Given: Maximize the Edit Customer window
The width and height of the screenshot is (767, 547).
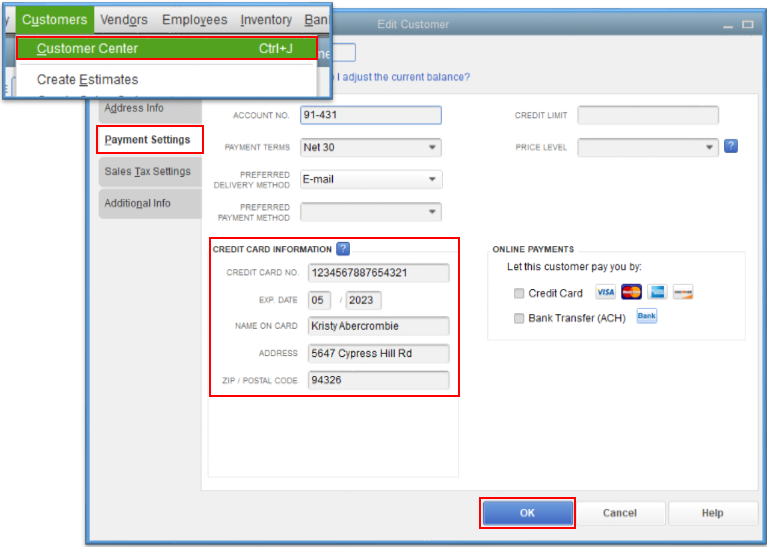Looking at the screenshot, I should click(747, 24).
